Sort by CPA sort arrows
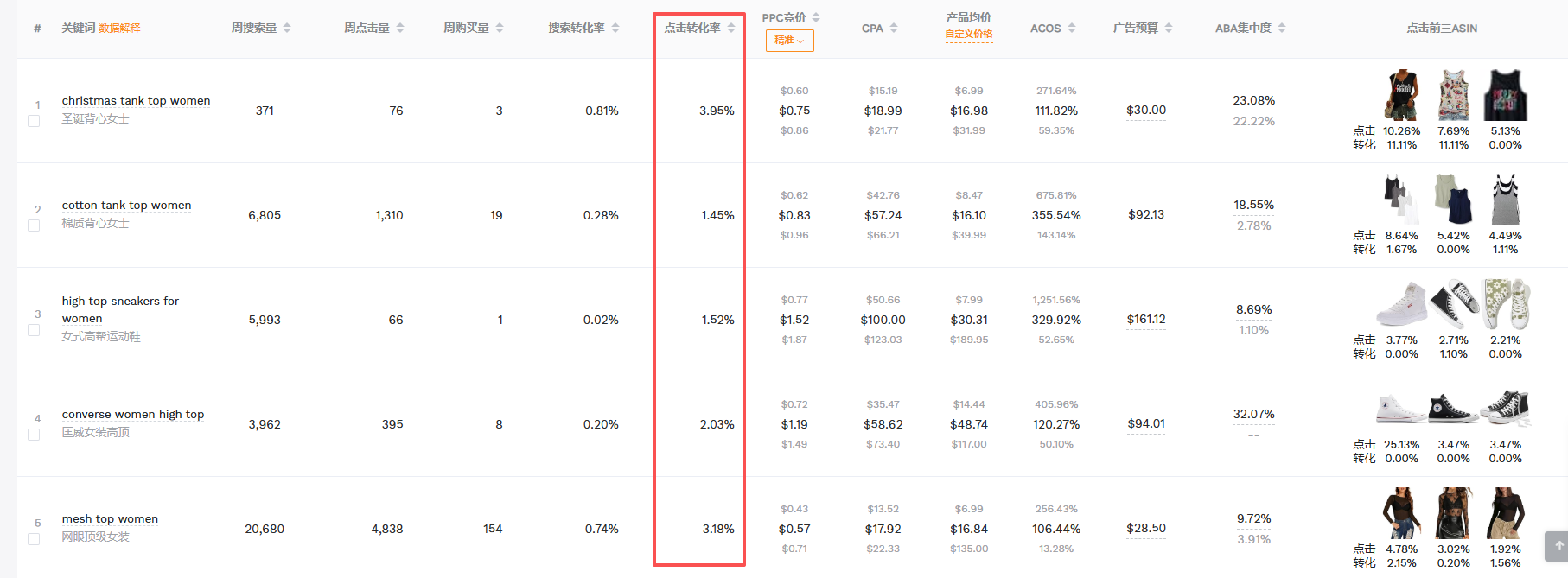 coord(894,29)
